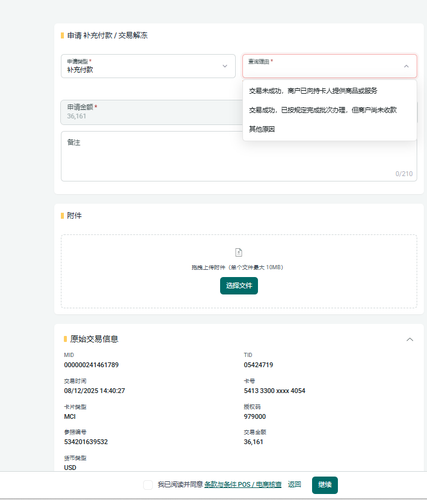Image resolution: width=427 pixels, height=500 pixels.
Task: Click the 申请金额 field showing 36,161
Action: (x=152, y=112)
